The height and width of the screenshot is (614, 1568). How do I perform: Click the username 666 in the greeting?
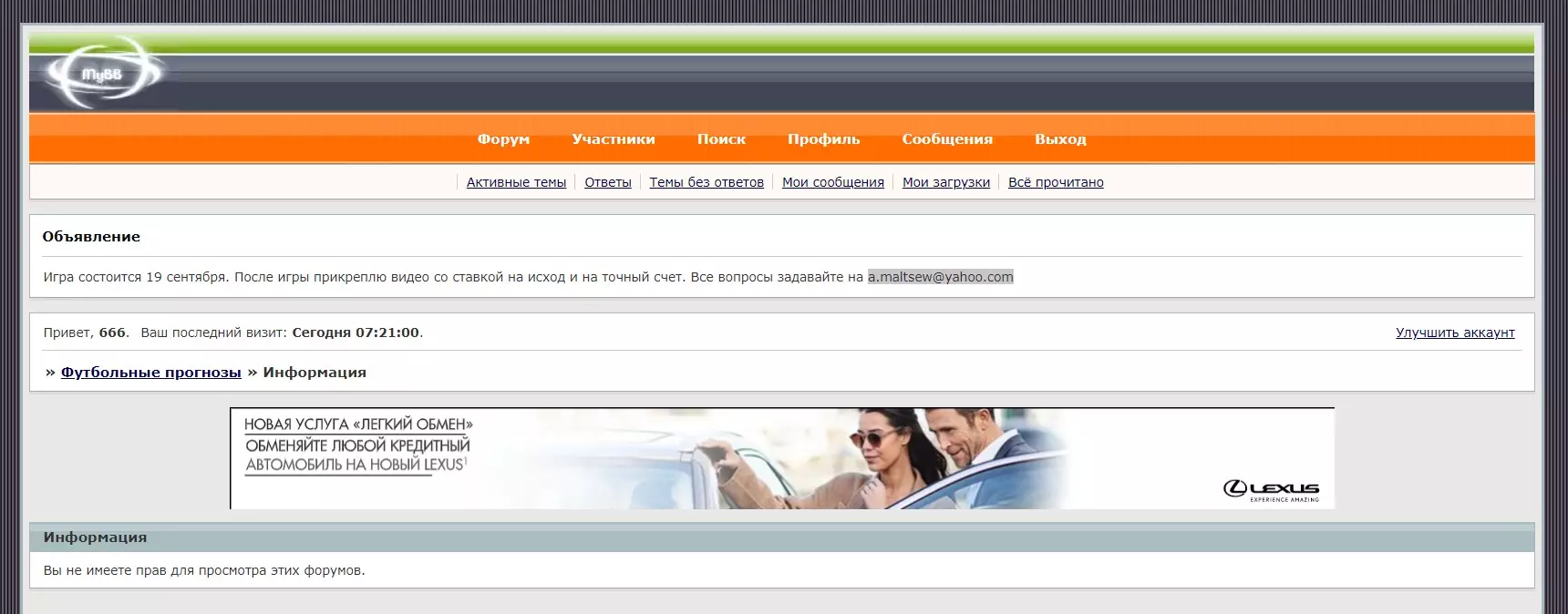tap(112, 333)
